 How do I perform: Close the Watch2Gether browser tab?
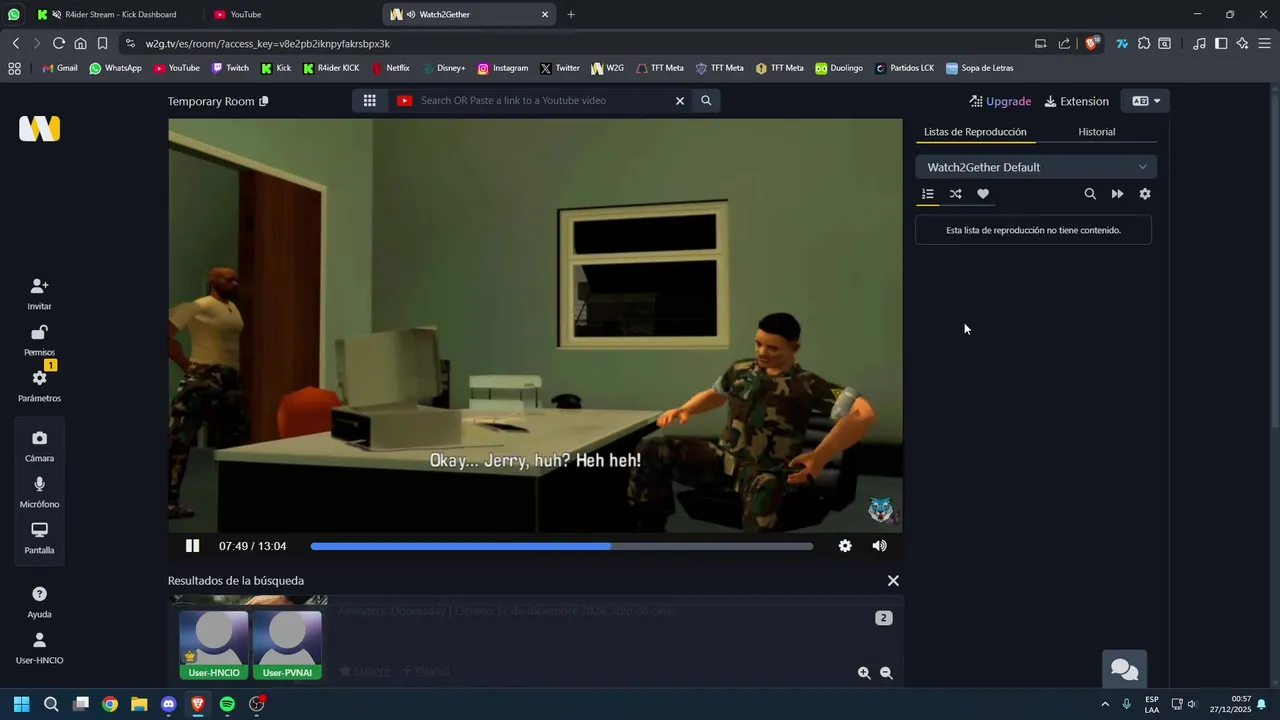coord(545,14)
